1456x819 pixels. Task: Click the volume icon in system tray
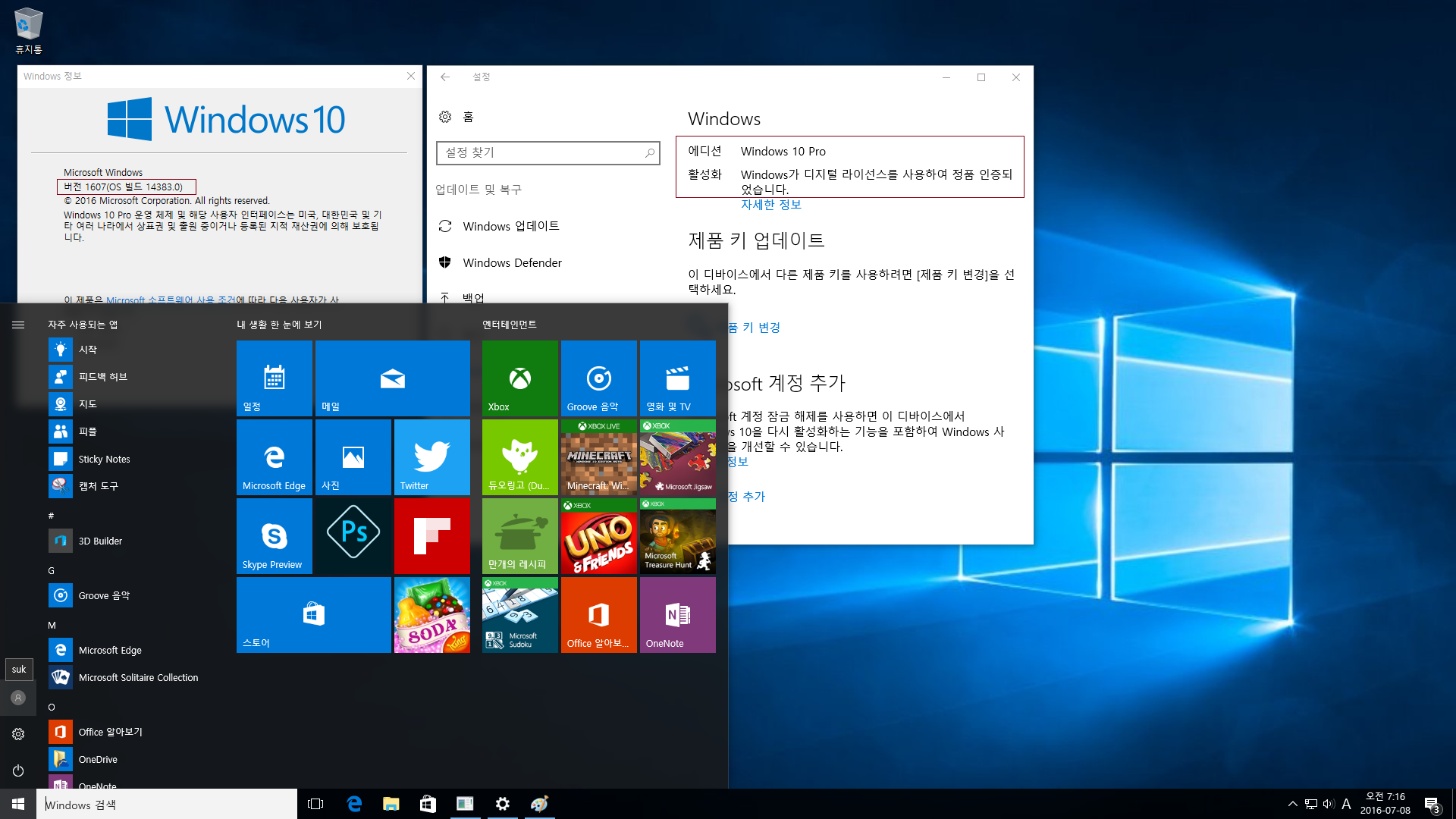pos(1329,804)
